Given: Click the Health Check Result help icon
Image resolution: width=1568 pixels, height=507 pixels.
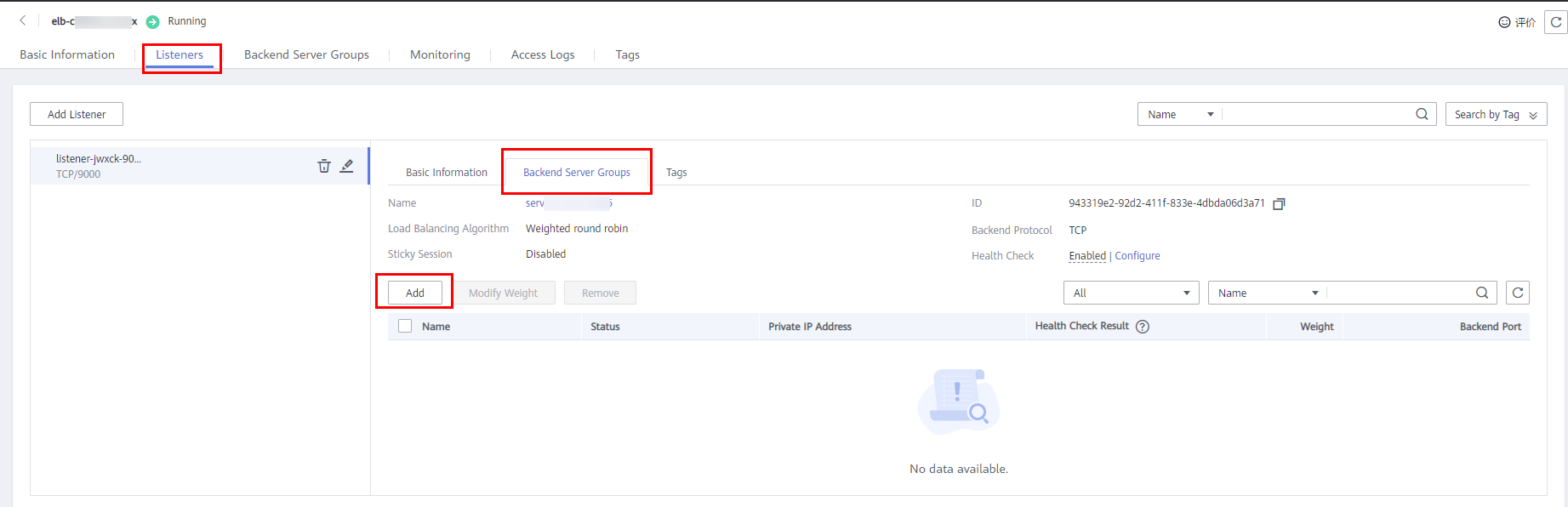Looking at the screenshot, I should click(x=1143, y=327).
